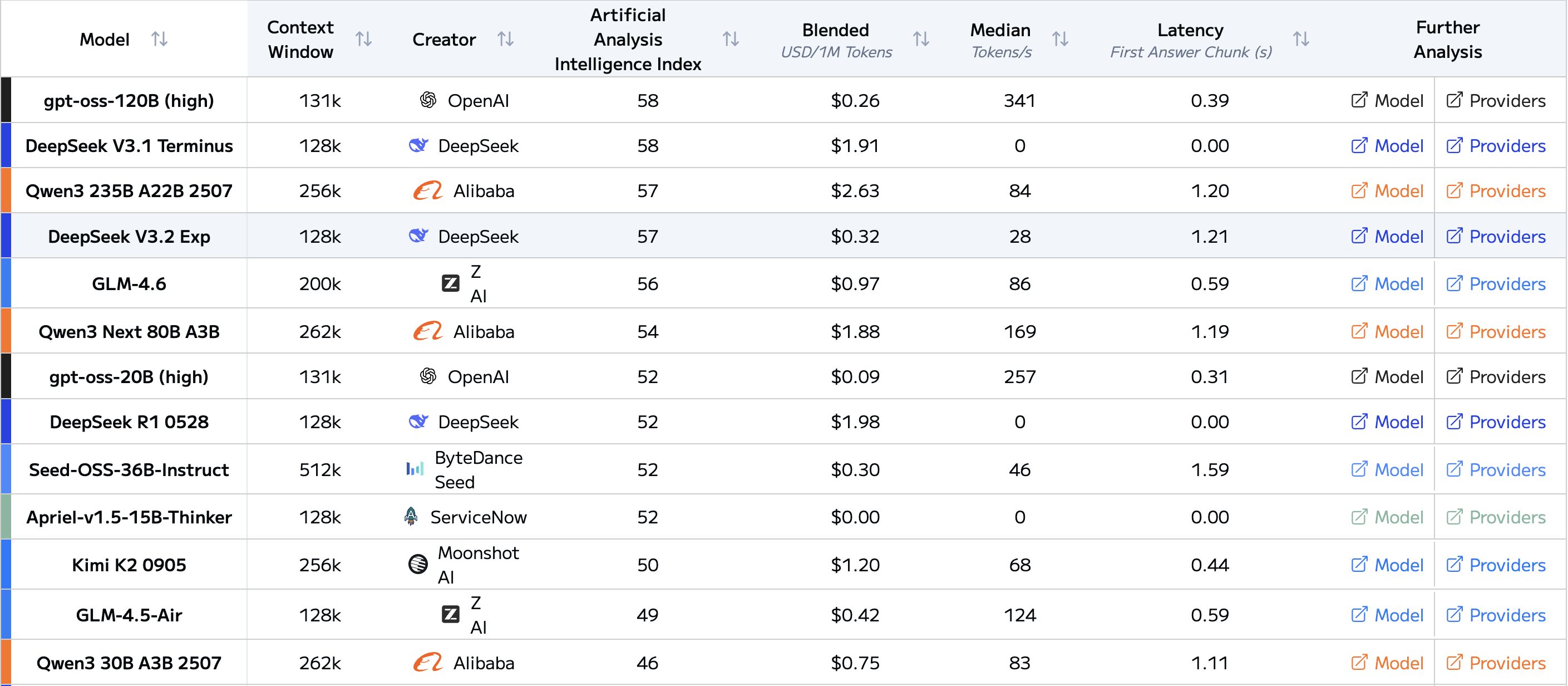The width and height of the screenshot is (1568, 686).
Task: Sort table by Model column arrows
Action: [x=160, y=39]
